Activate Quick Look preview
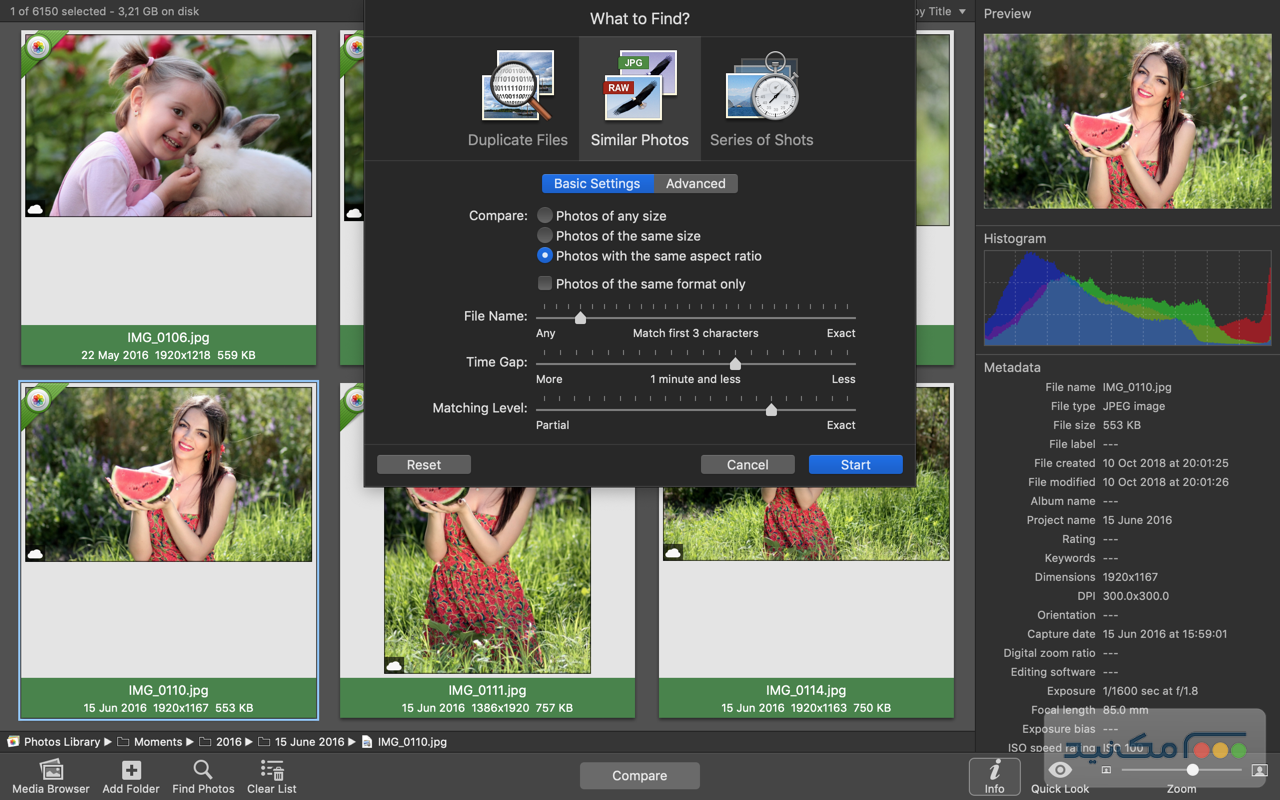 (1059, 771)
